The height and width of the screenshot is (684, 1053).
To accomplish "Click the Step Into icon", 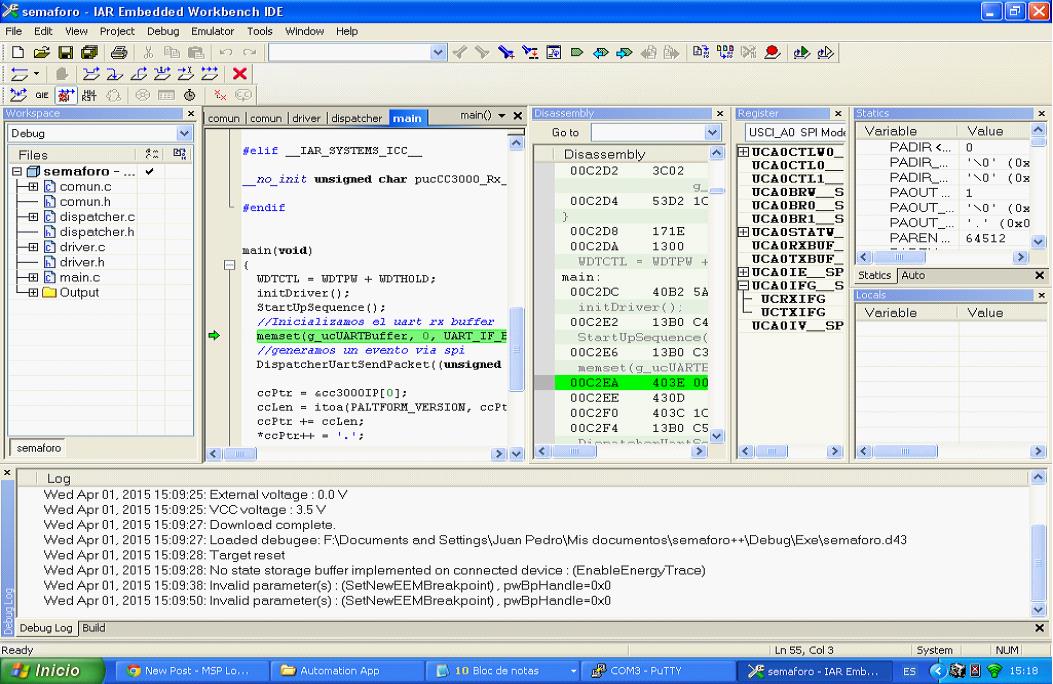I will 115,74.
